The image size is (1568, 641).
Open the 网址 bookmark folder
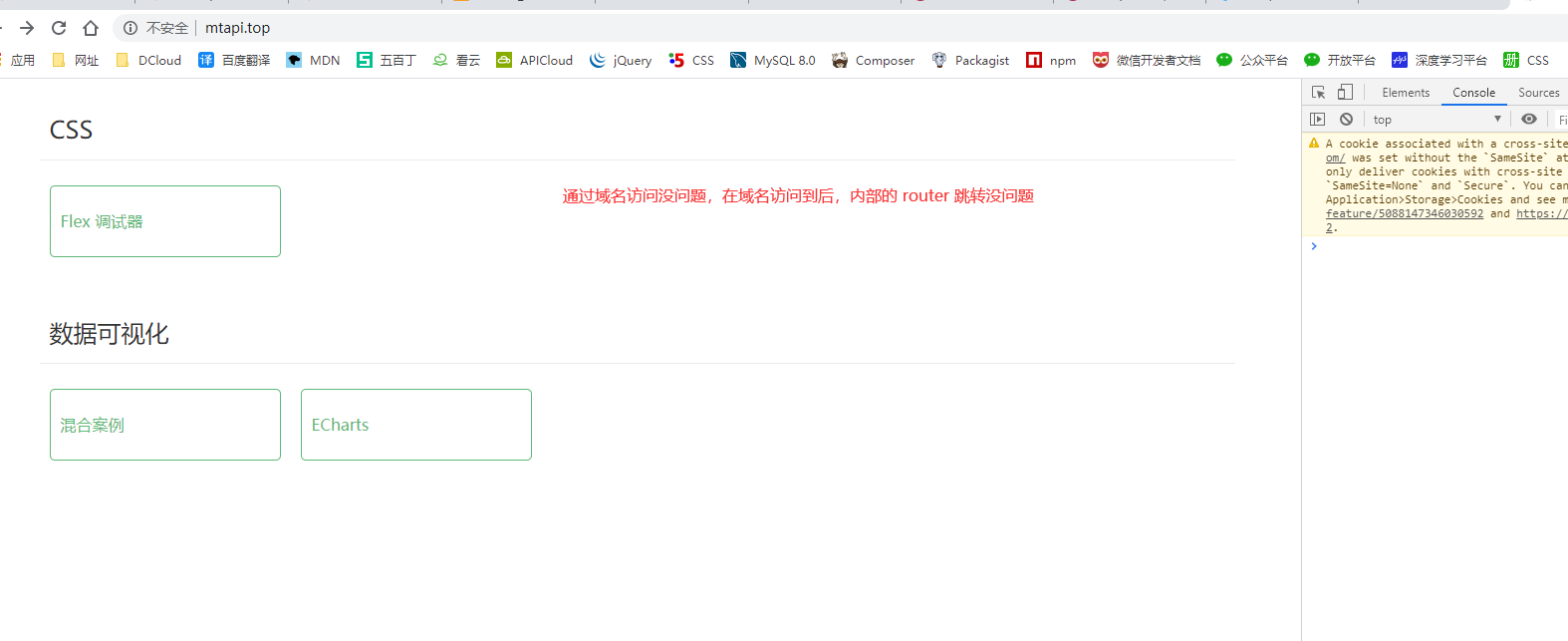click(76, 60)
